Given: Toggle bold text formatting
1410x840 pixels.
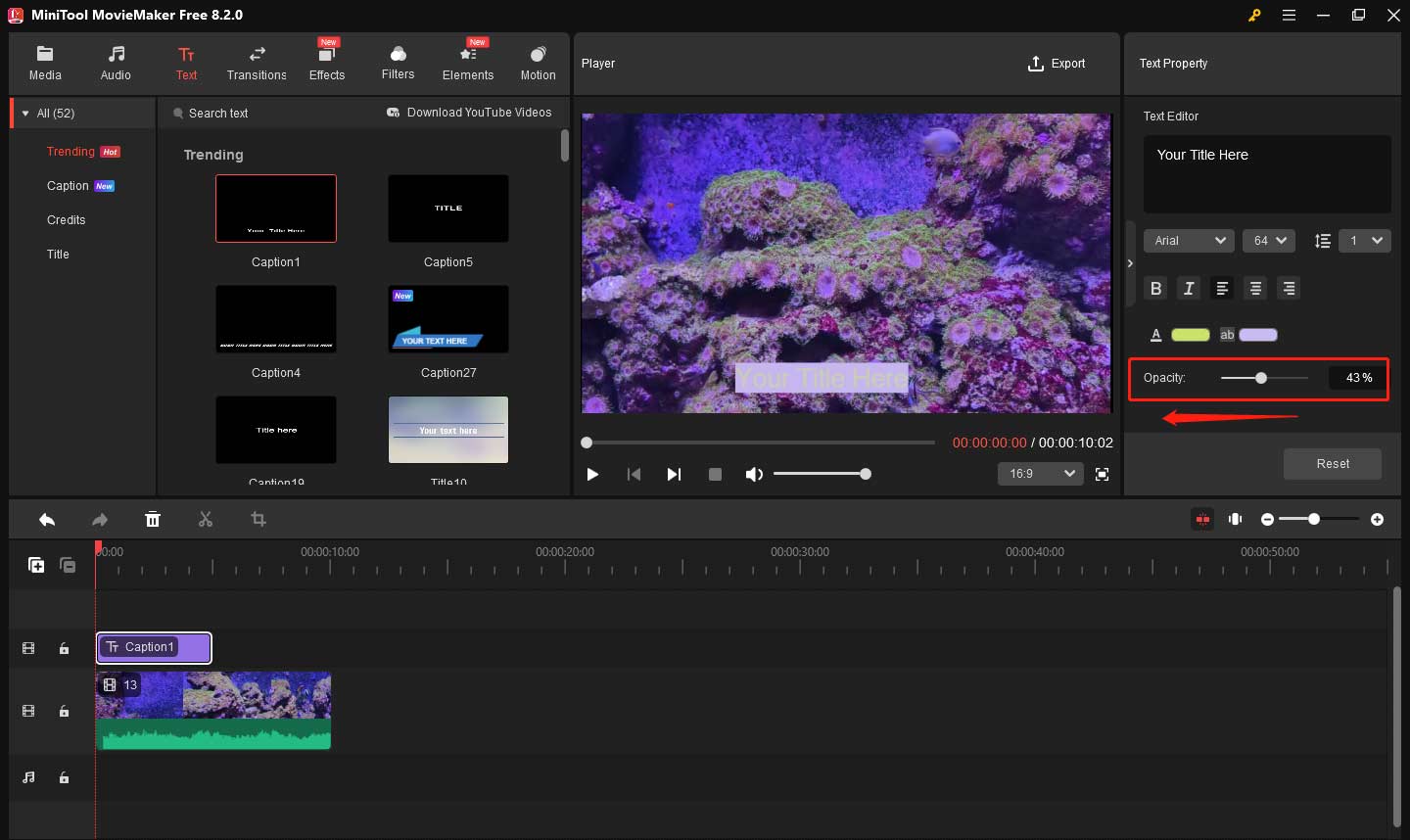Looking at the screenshot, I should coord(1156,288).
